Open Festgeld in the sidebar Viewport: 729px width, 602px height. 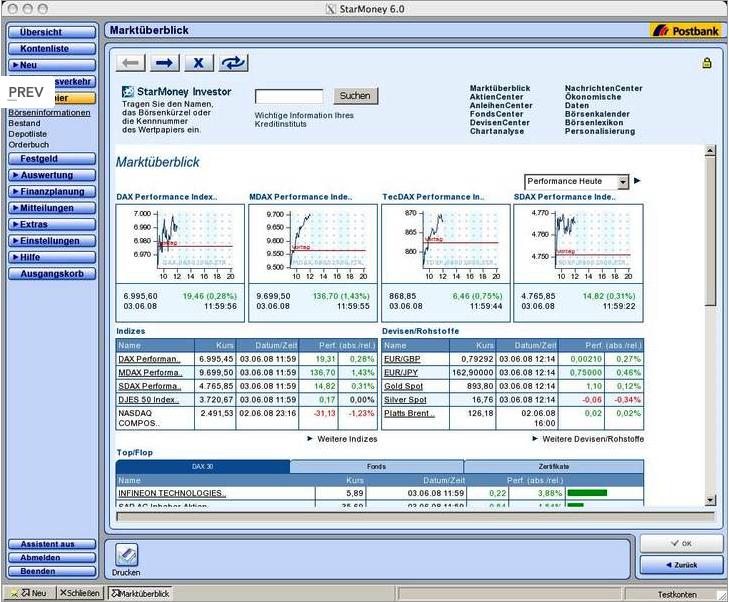(52, 159)
